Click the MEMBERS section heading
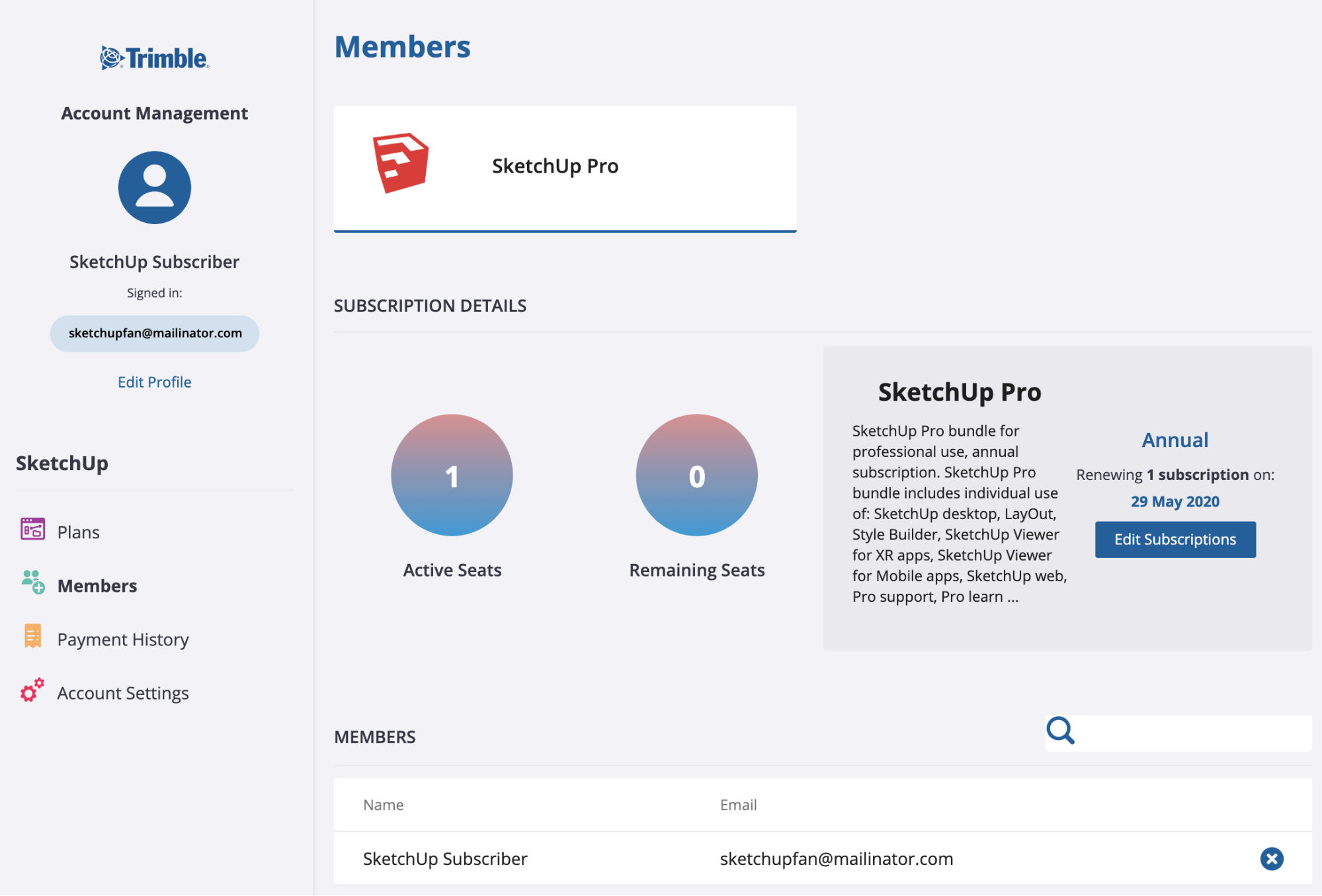This screenshot has height=896, width=1322. click(374, 737)
